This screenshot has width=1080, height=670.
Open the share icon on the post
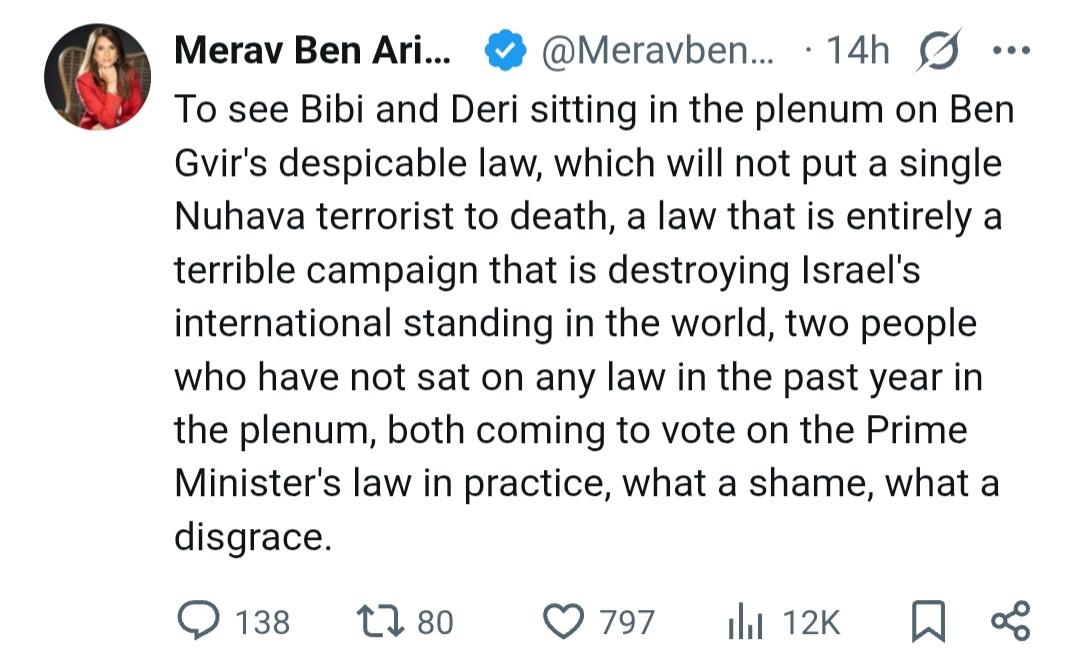tap(1009, 621)
